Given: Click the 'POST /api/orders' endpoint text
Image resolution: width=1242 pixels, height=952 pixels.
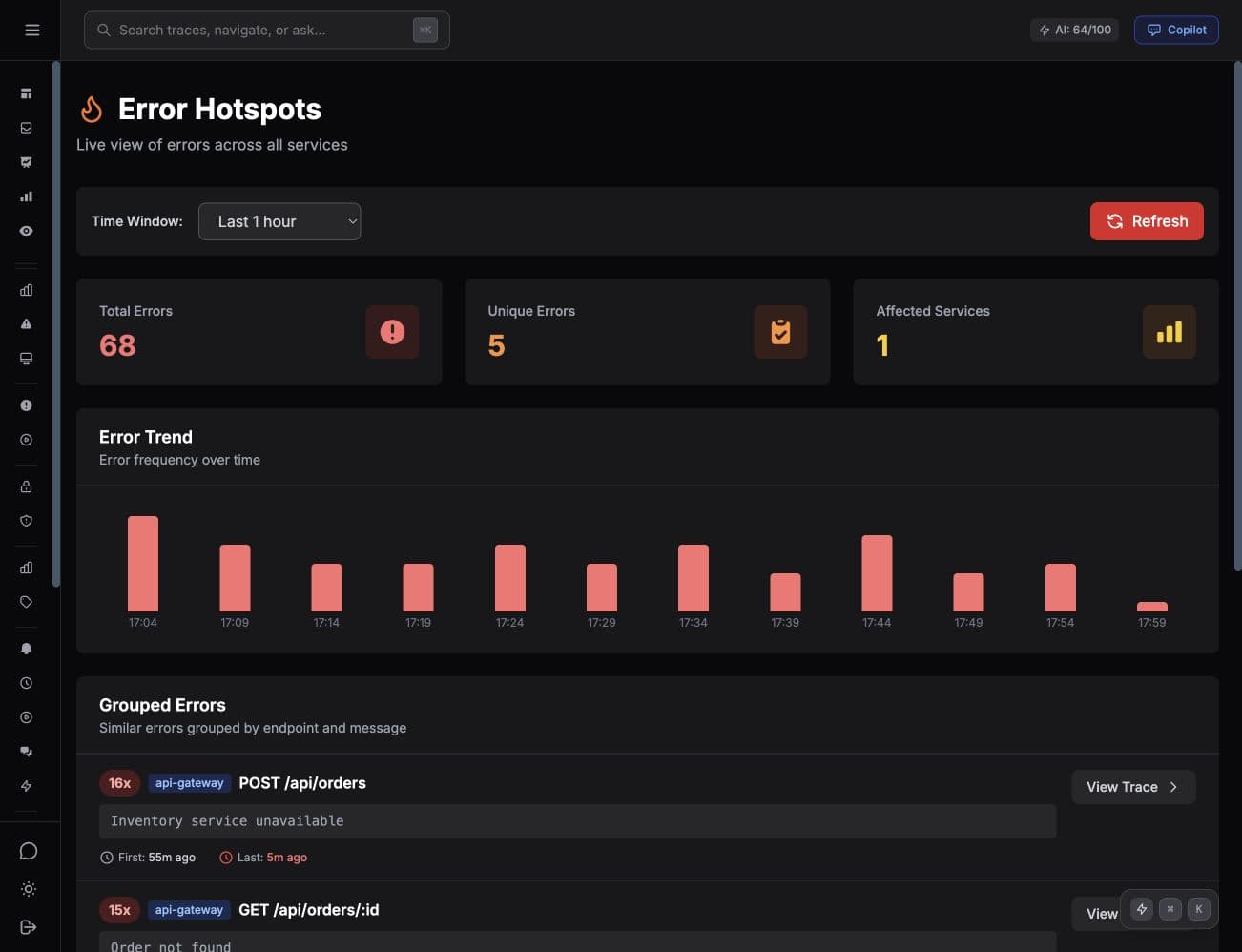Looking at the screenshot, I should [x=302, y=783].
